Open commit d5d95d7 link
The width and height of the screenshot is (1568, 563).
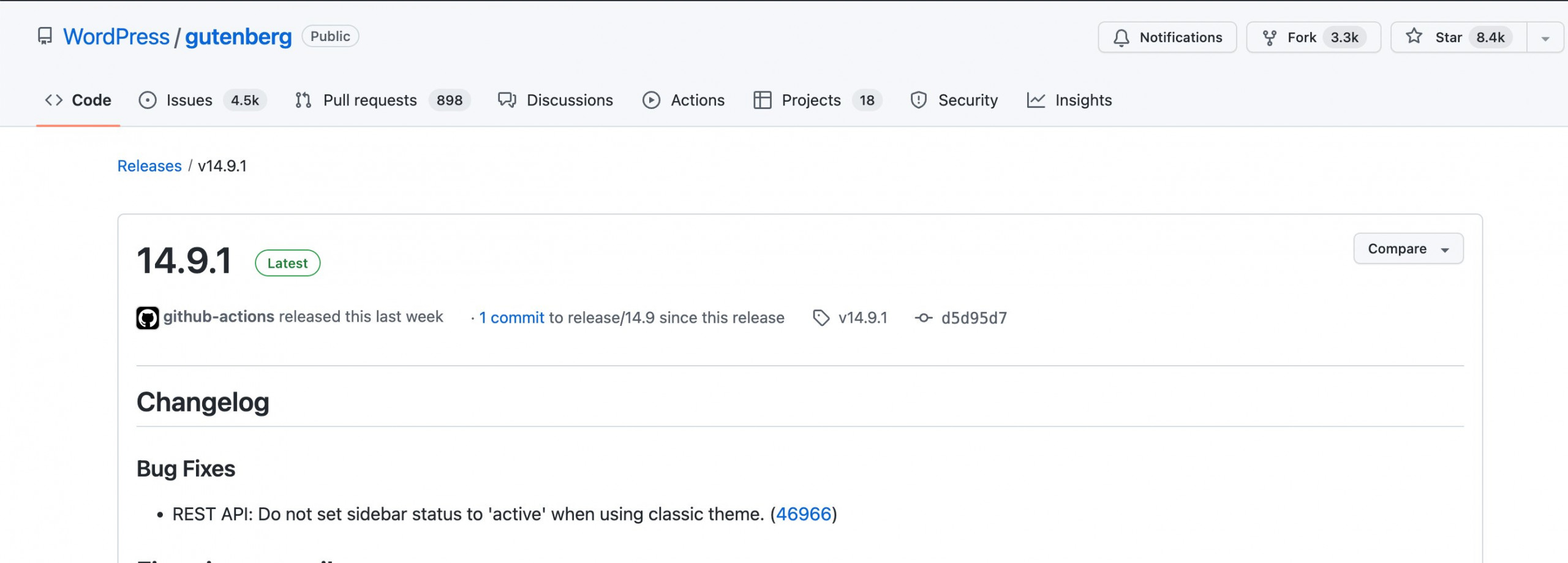point(974,318)
